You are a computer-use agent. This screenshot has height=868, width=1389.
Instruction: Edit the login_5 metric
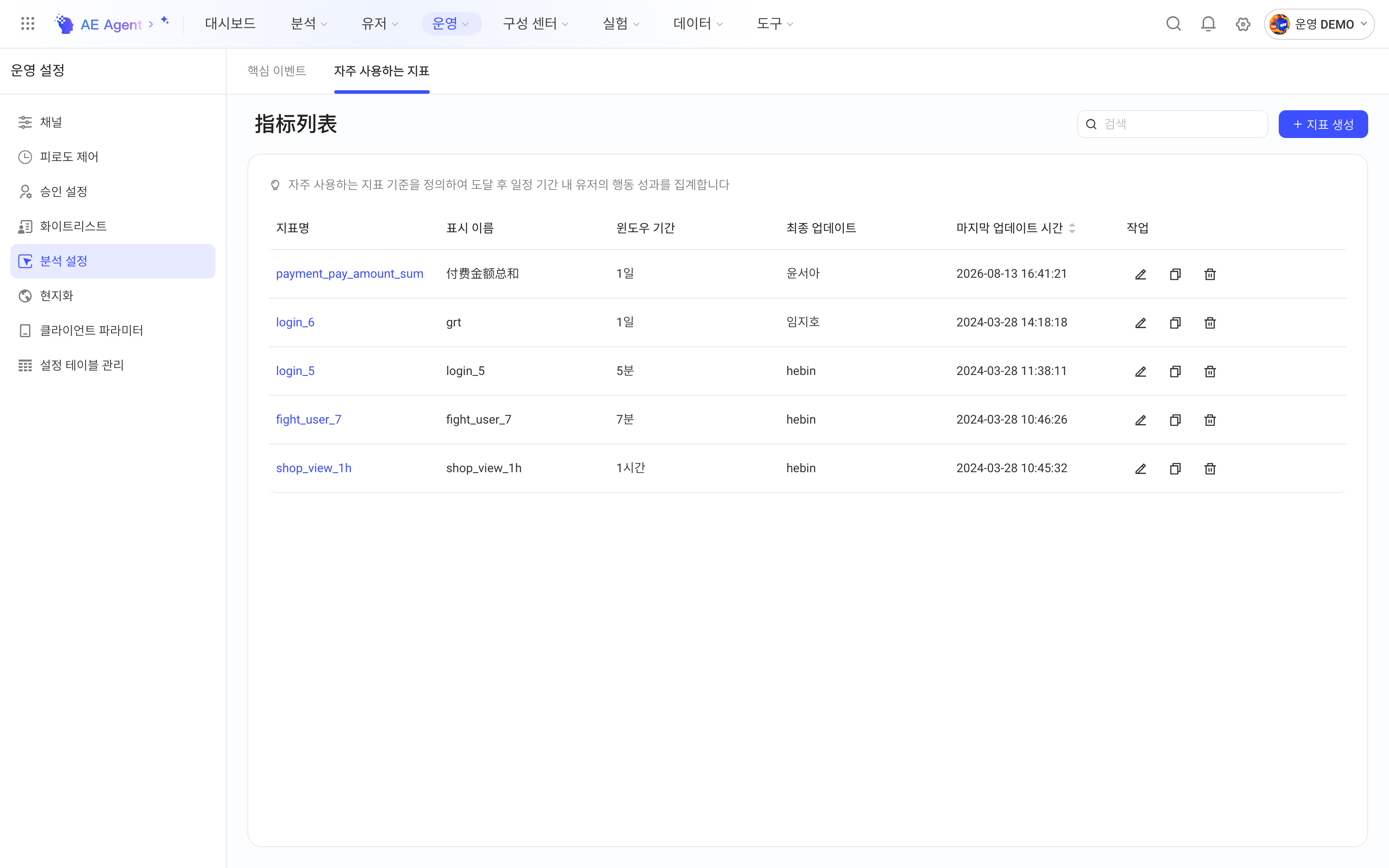(1140, 372)
